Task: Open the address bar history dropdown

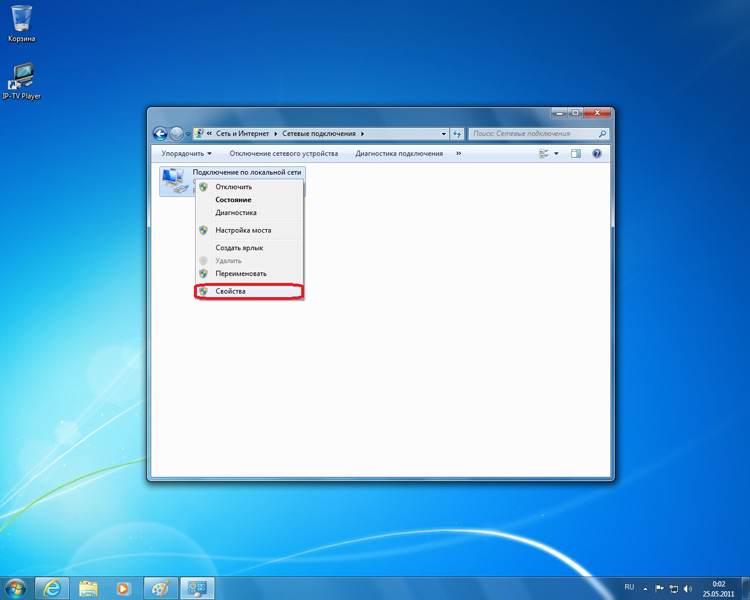Action: (x=443, y=134)
